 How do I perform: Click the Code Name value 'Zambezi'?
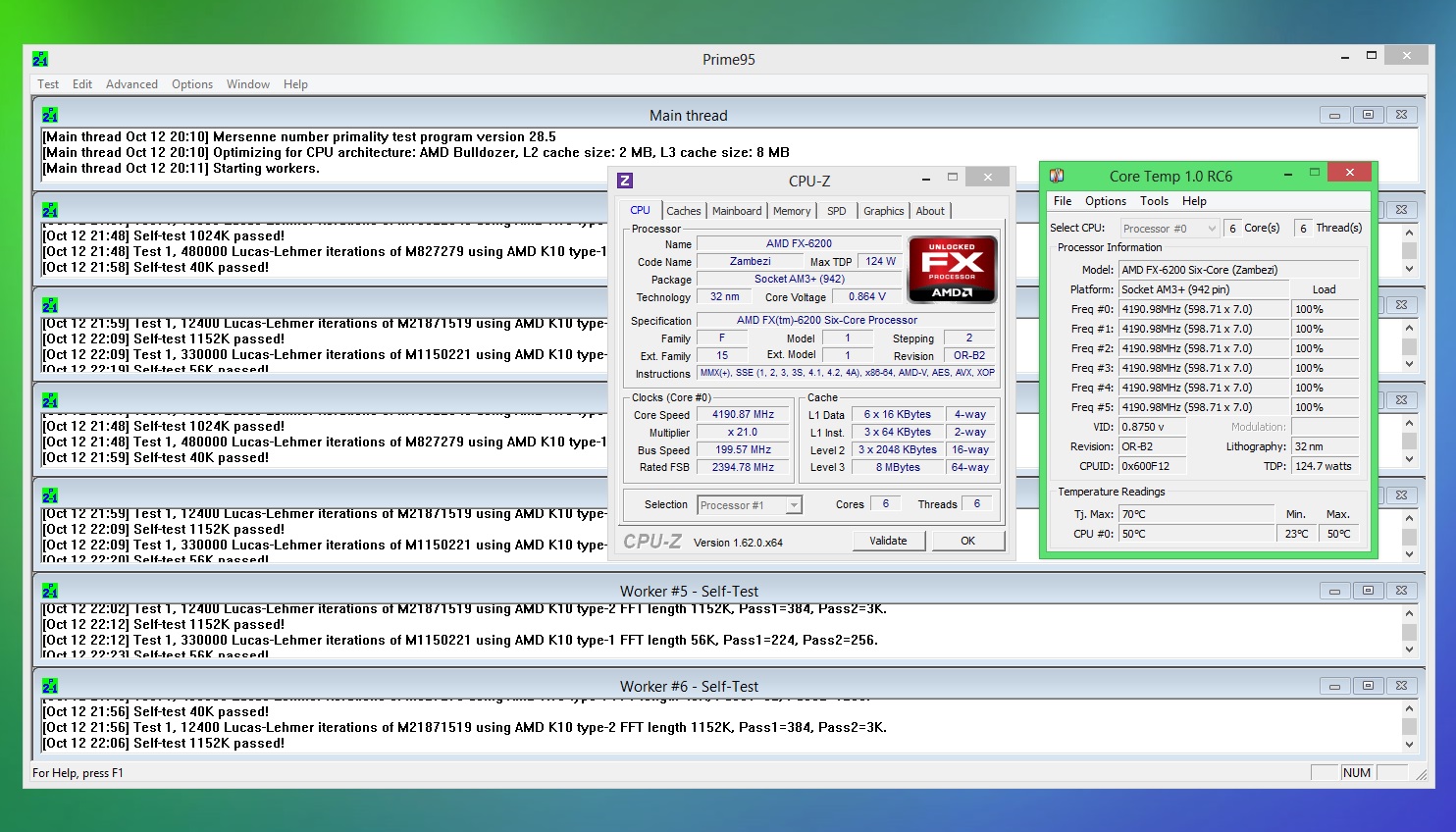(x=751, y=261)
